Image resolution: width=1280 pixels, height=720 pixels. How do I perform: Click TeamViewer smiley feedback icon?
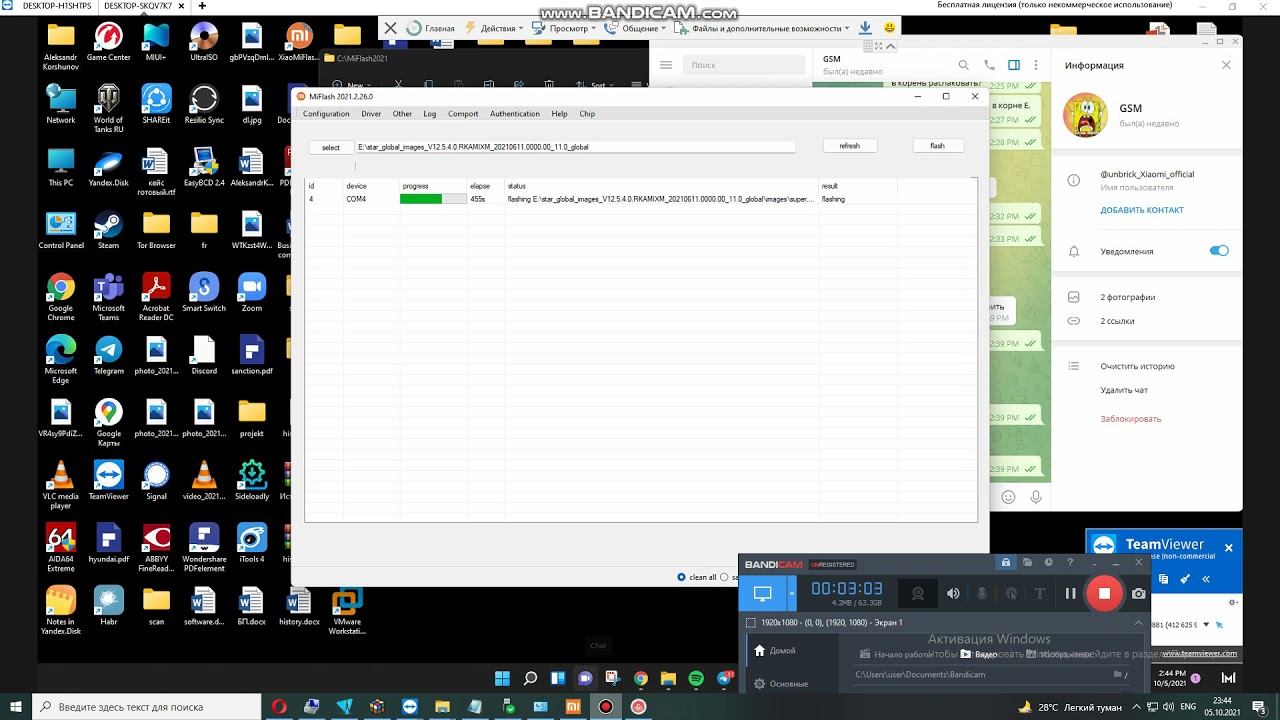(x=889, y=28)
